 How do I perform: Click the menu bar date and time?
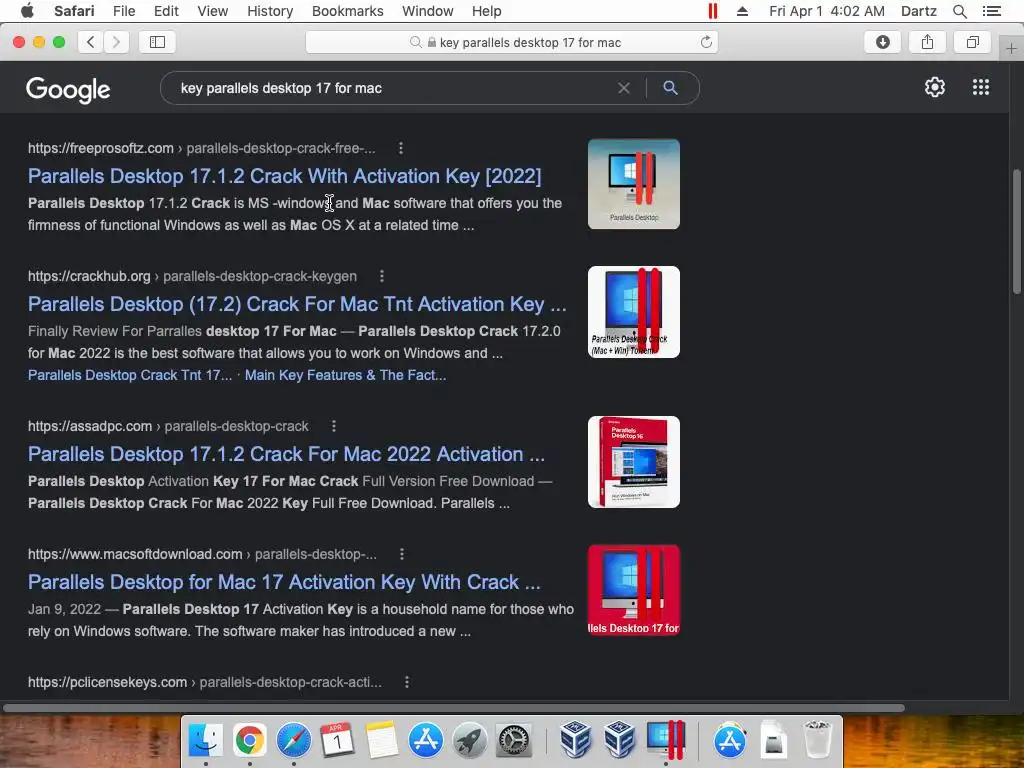827,11
